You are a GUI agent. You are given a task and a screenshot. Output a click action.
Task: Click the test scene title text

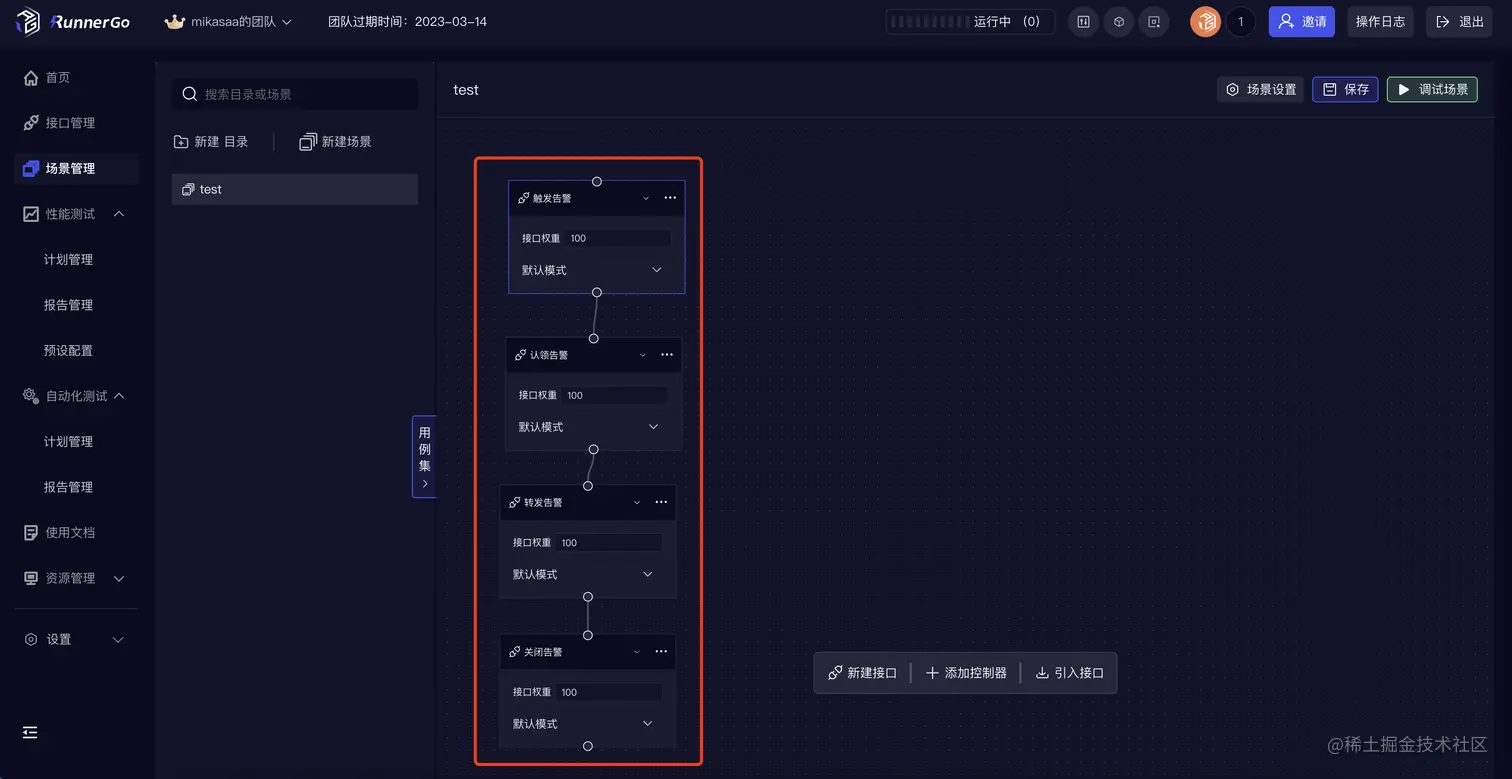click(x=466, y=90)
